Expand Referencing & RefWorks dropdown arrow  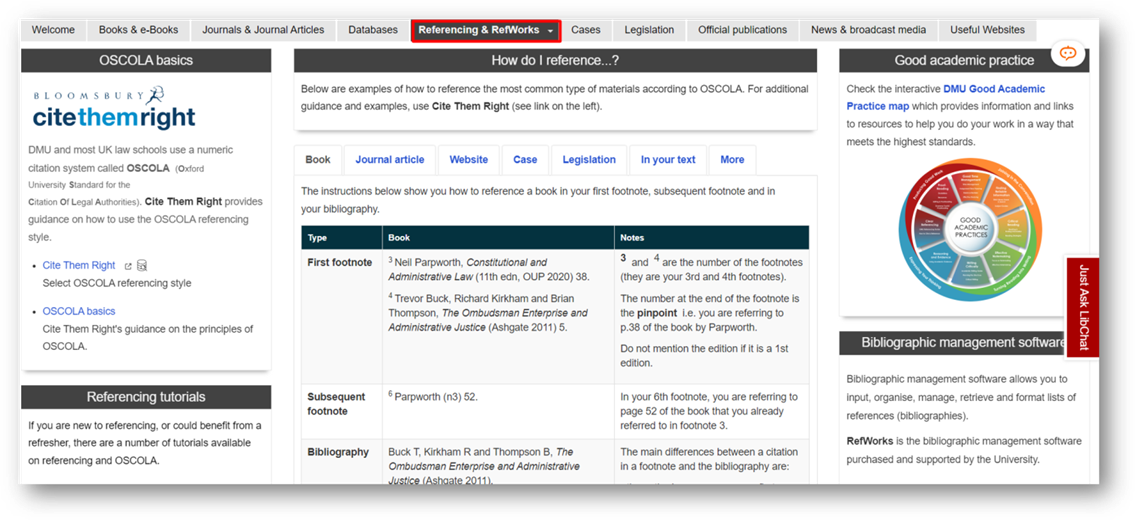click(x=551, y=31)
